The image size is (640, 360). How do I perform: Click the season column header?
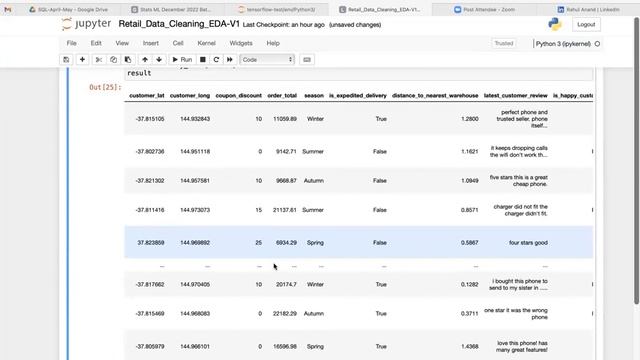pos(314,96)
